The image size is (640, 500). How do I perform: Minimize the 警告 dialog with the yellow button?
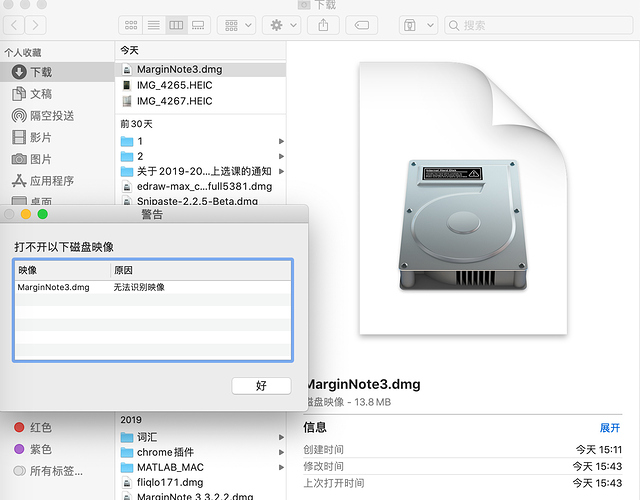(26, 214)
